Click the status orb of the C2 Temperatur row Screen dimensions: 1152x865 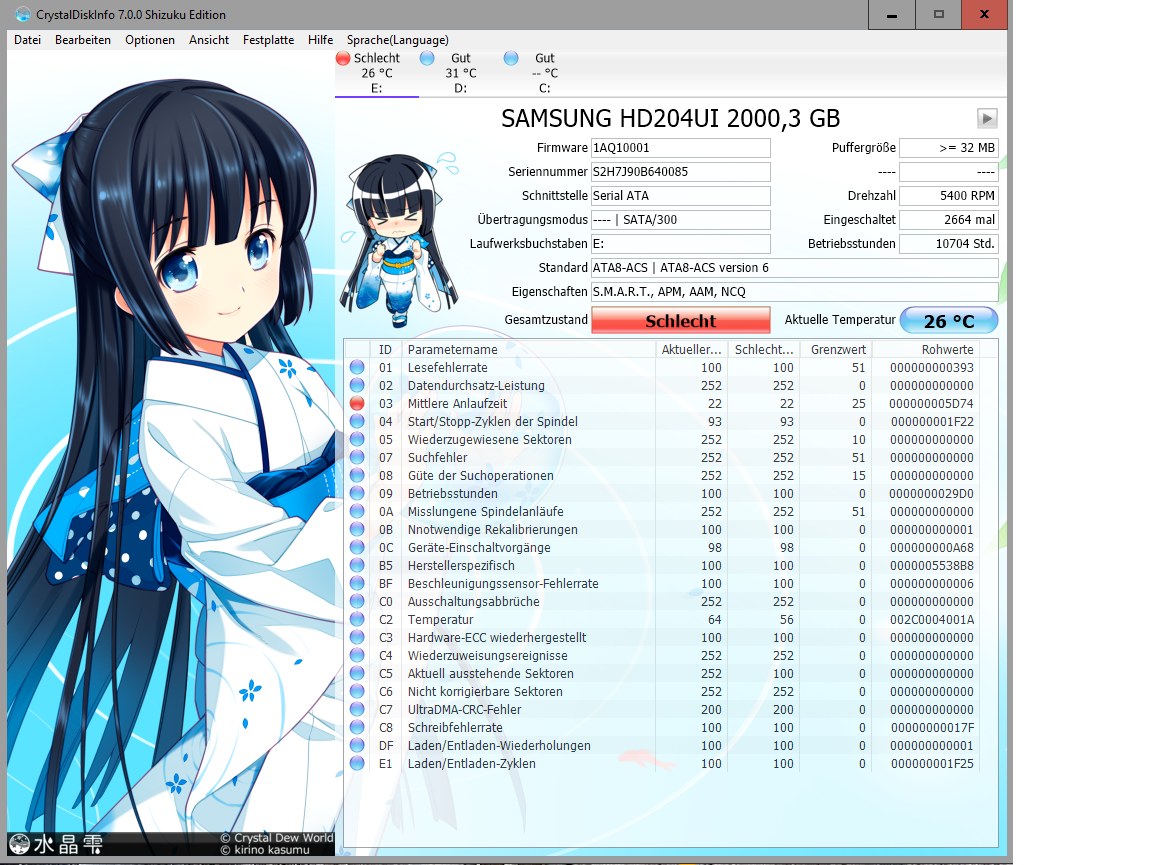[x=357, y=619]
